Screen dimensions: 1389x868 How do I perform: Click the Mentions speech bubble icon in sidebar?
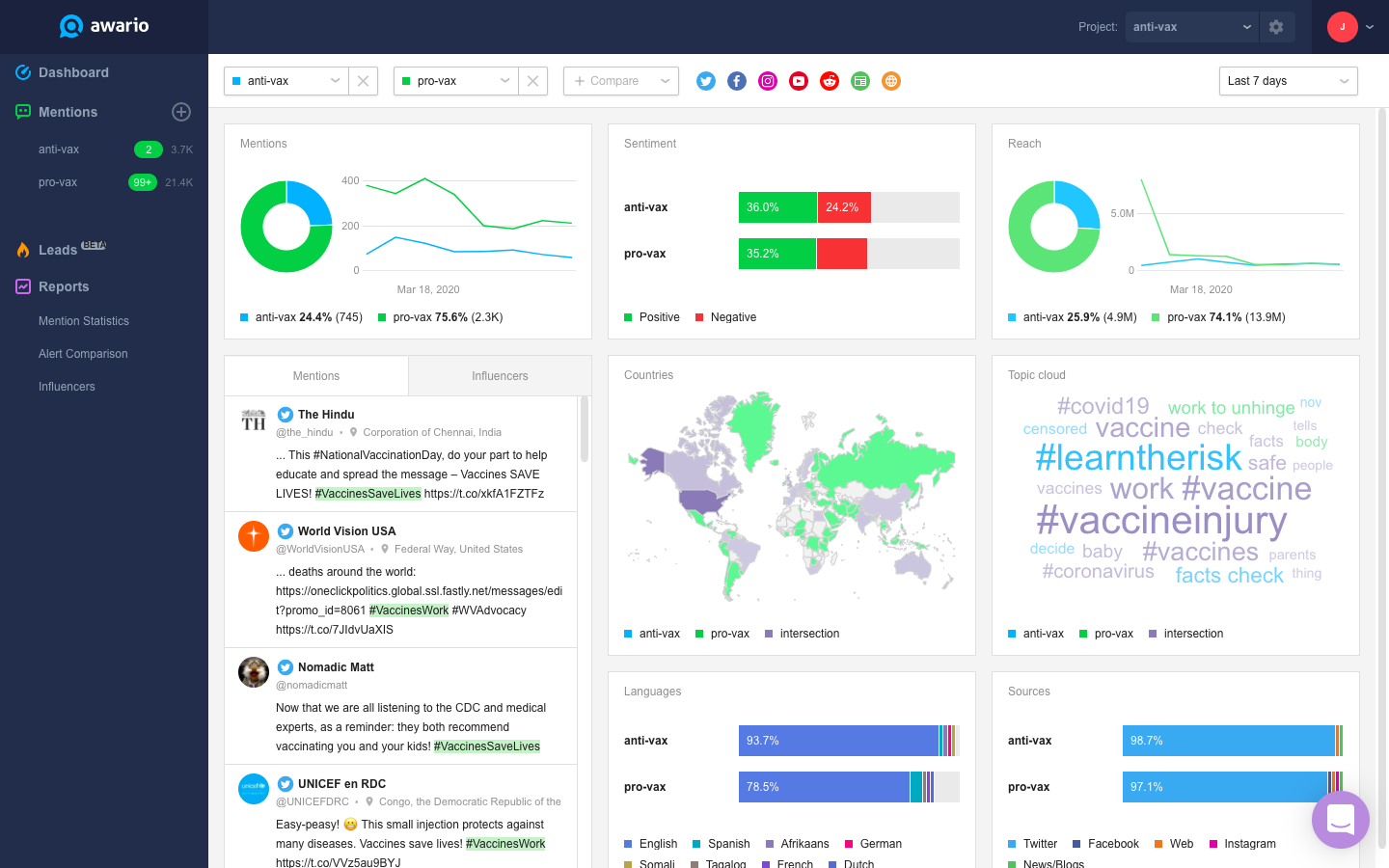tap(22, 112)
